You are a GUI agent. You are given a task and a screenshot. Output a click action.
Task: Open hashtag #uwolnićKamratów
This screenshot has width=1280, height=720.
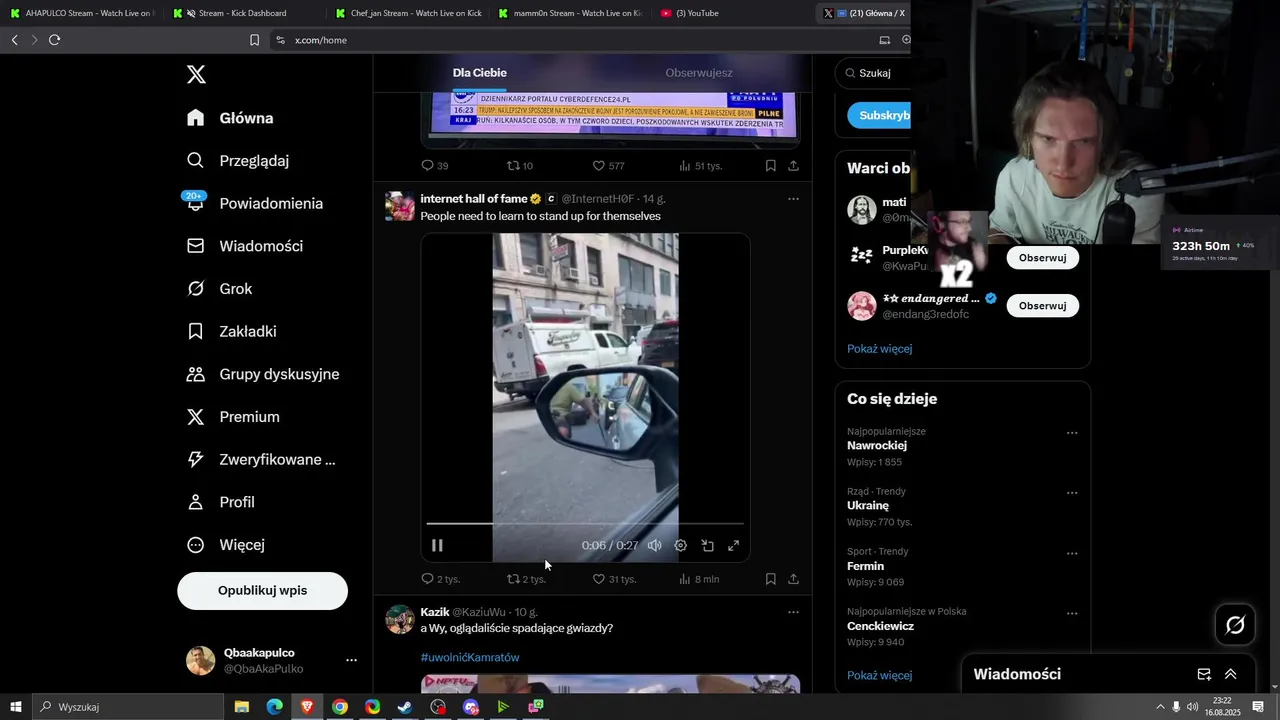[x=470, y=657]
